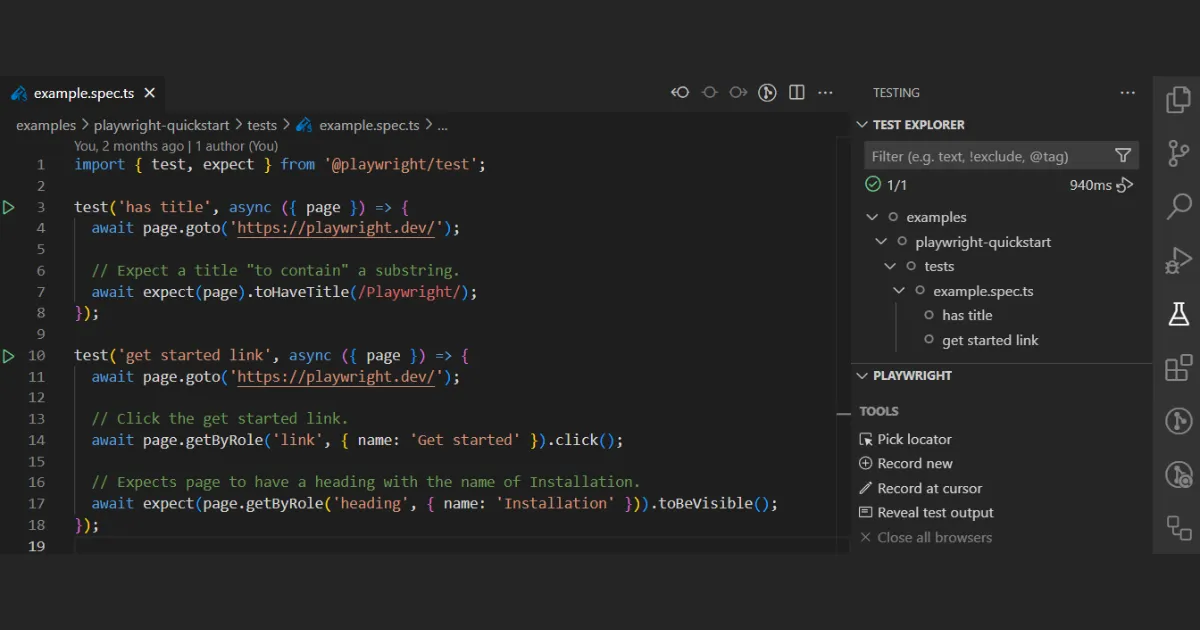Click the Playwright icon on example.spec.ts tab
This screenshot has width=1200, height=630.
(19, 93)
